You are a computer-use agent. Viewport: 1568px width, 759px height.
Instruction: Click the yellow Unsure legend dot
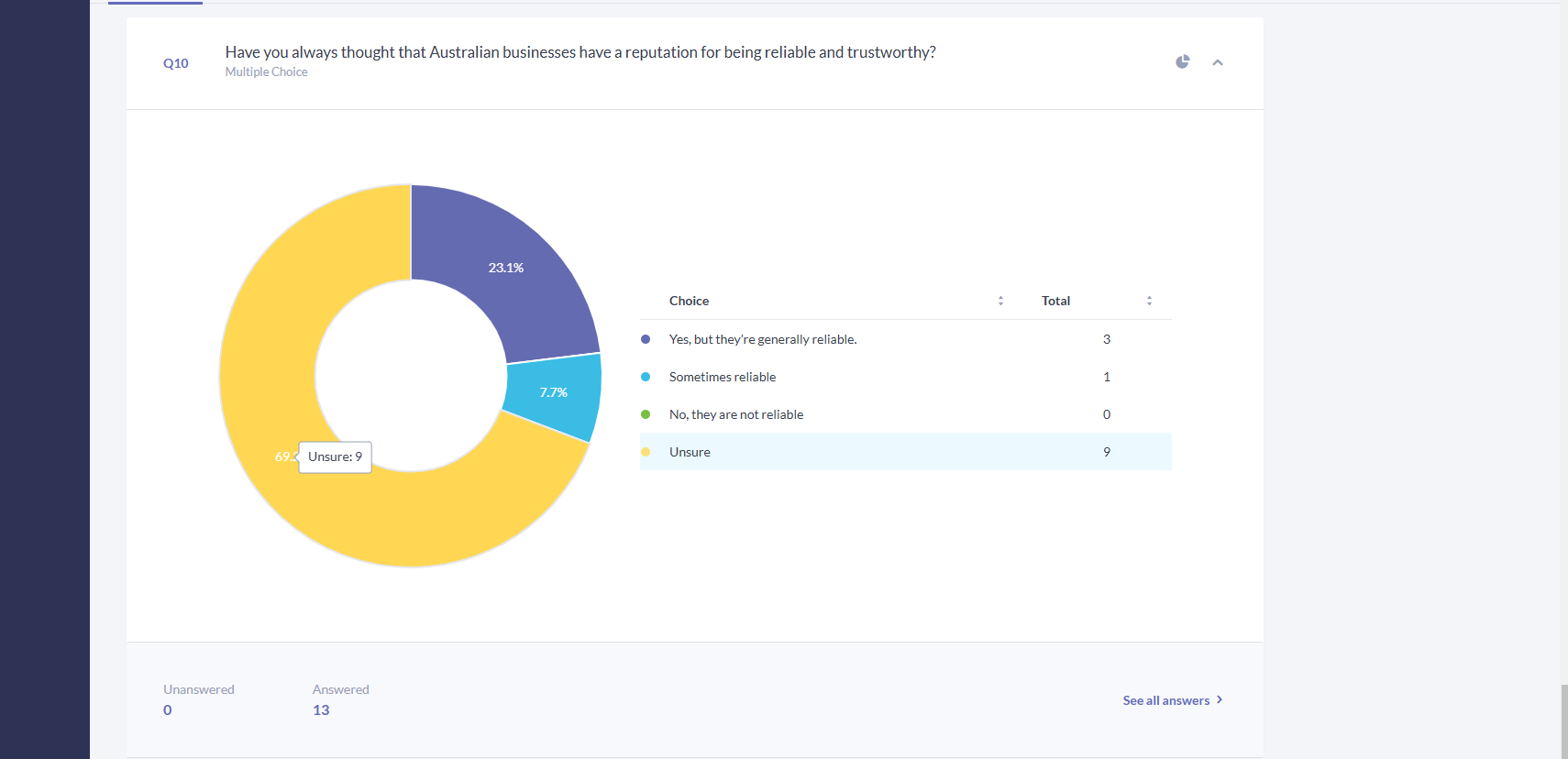(646, 452)
